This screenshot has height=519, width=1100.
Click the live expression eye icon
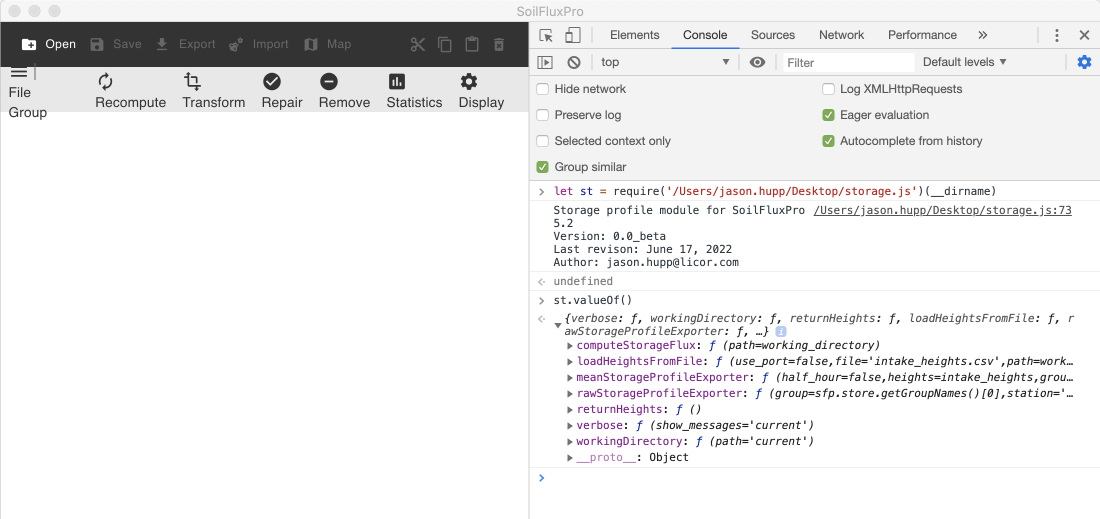tap(757, 62)
